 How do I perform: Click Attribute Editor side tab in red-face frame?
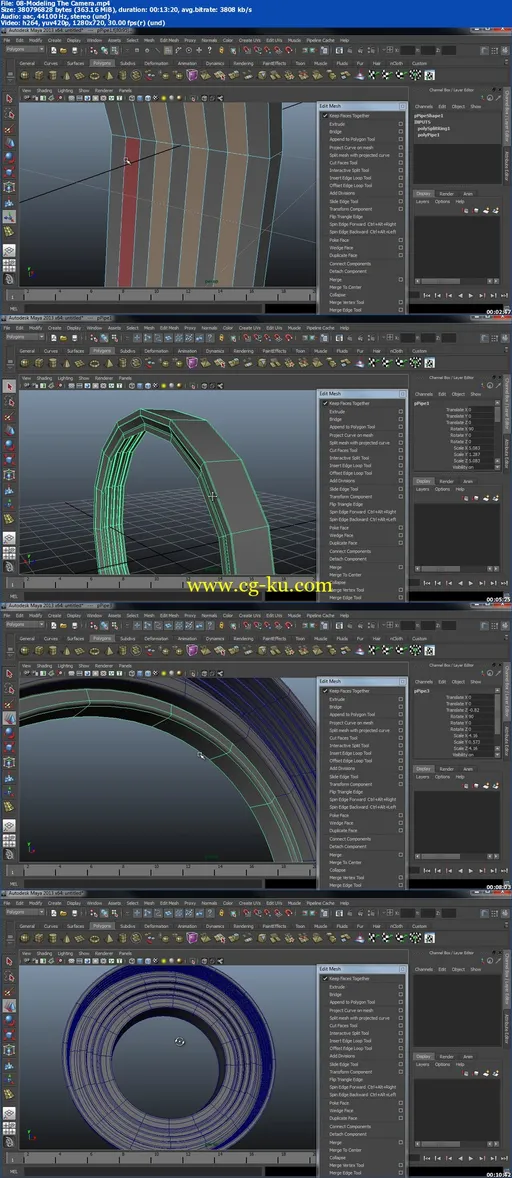507,166
